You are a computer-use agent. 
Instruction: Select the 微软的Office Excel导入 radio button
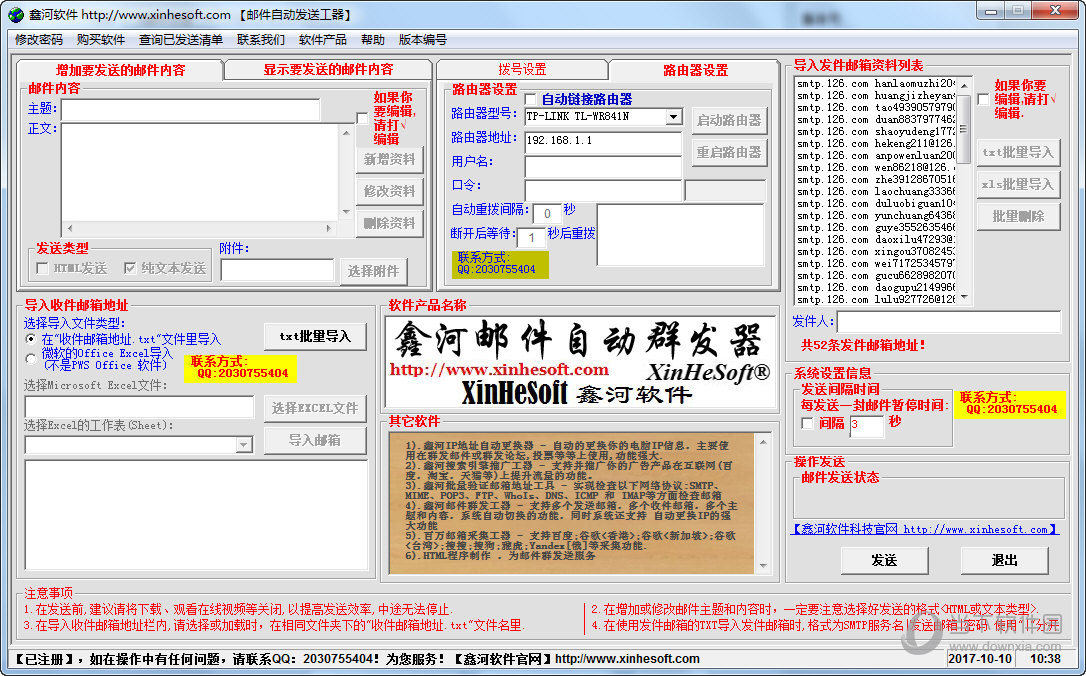[30, 359]
